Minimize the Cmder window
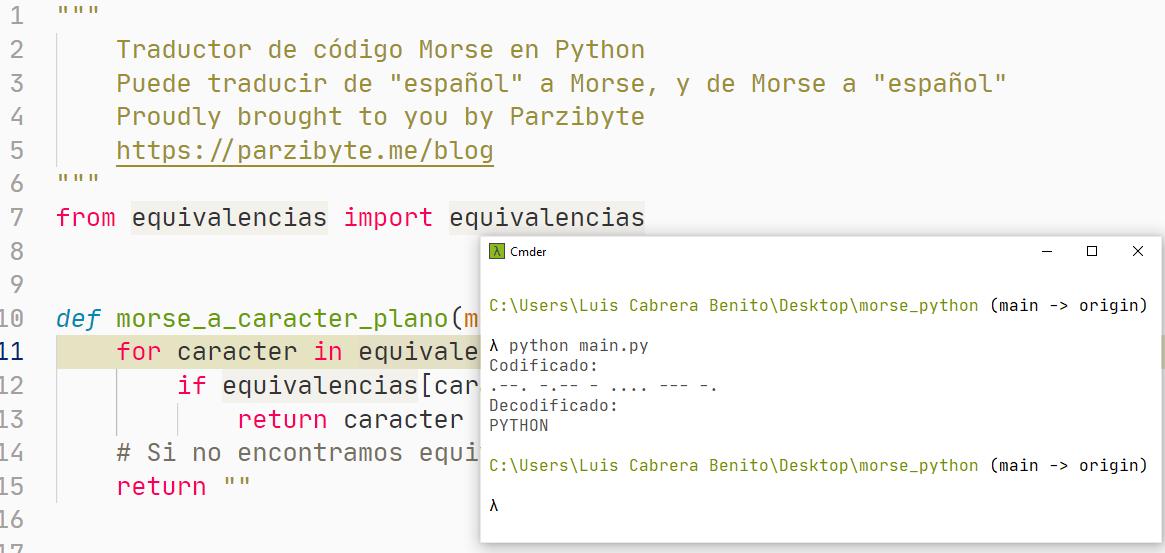The width and height of the screenshot is (1165, 553). click(1047, 251)
